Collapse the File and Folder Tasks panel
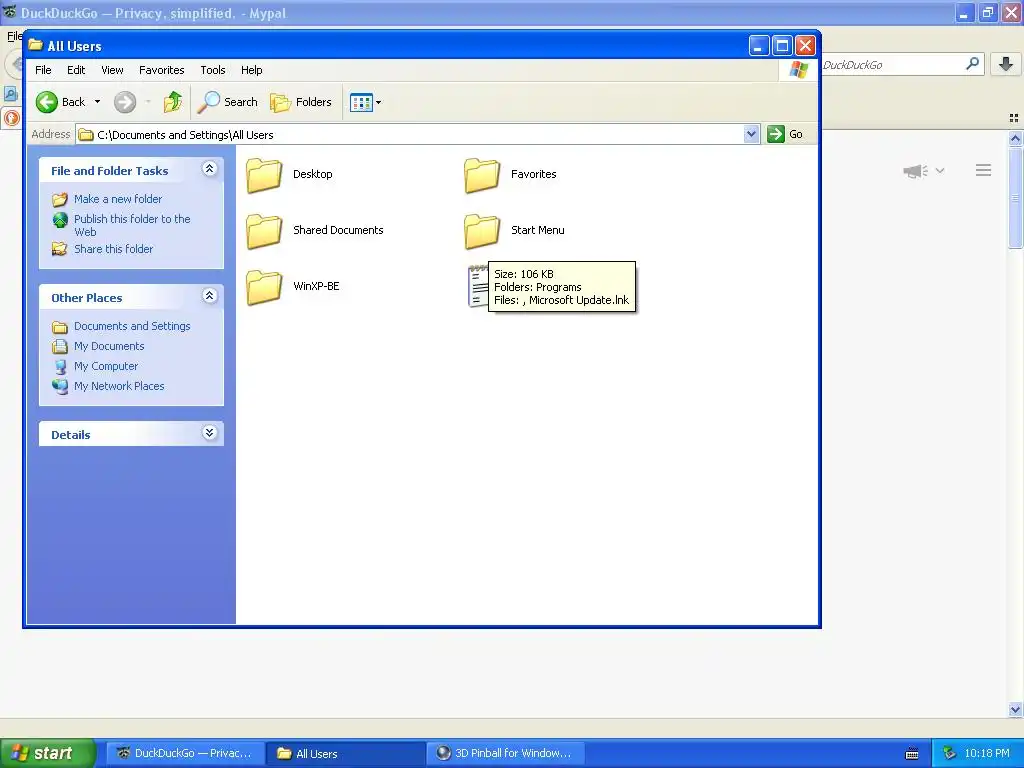 pyautogui.click(x=209, y=169)
